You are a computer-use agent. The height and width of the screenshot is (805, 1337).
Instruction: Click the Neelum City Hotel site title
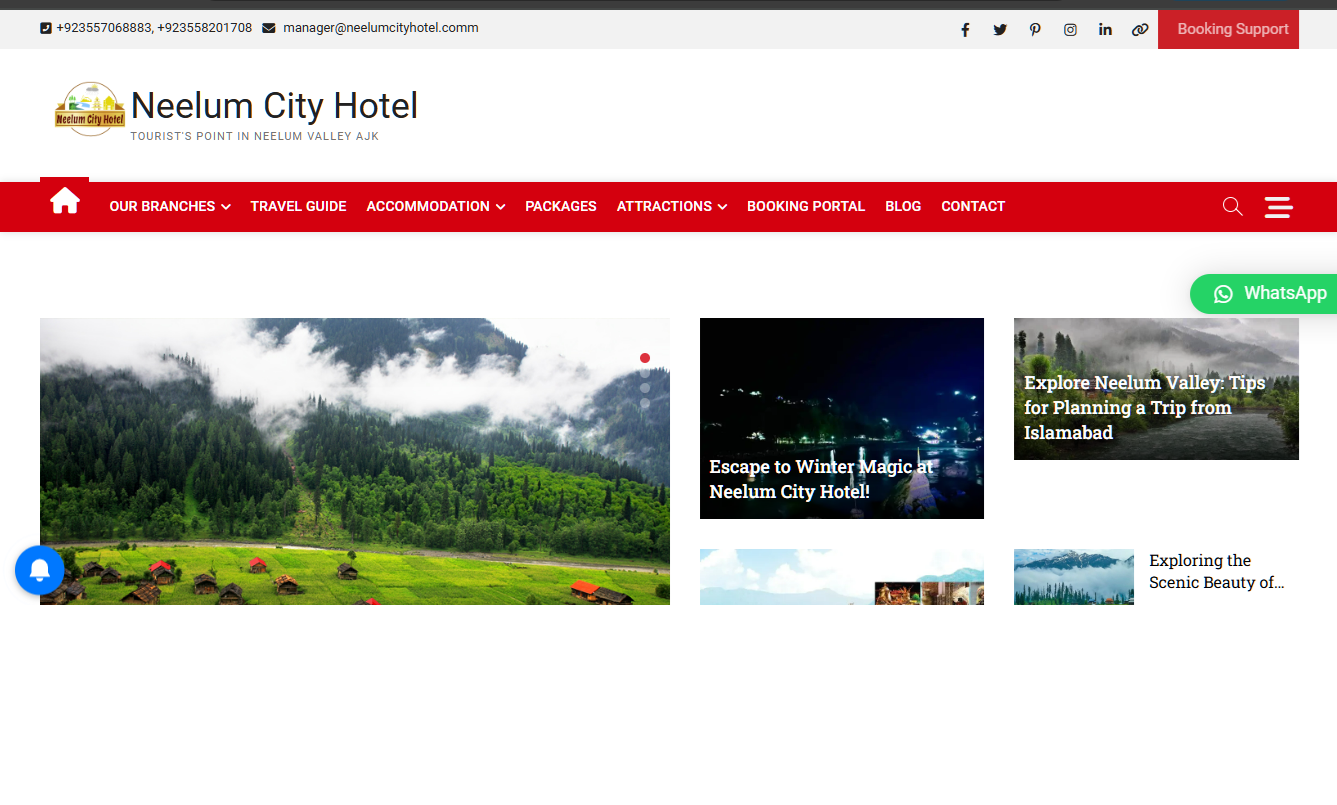(x=274, y=106)
